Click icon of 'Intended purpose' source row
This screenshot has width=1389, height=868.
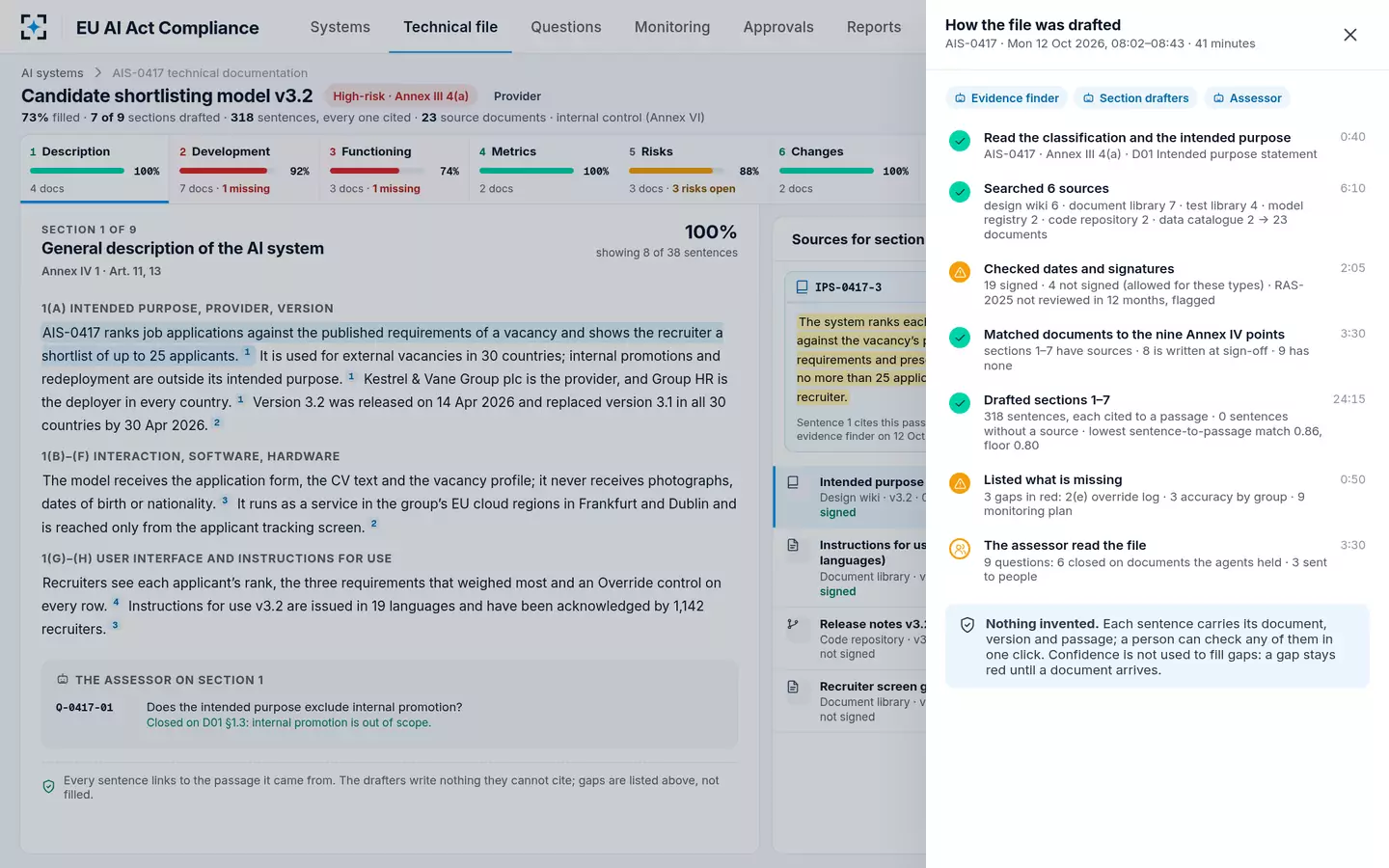coord(793,482)
